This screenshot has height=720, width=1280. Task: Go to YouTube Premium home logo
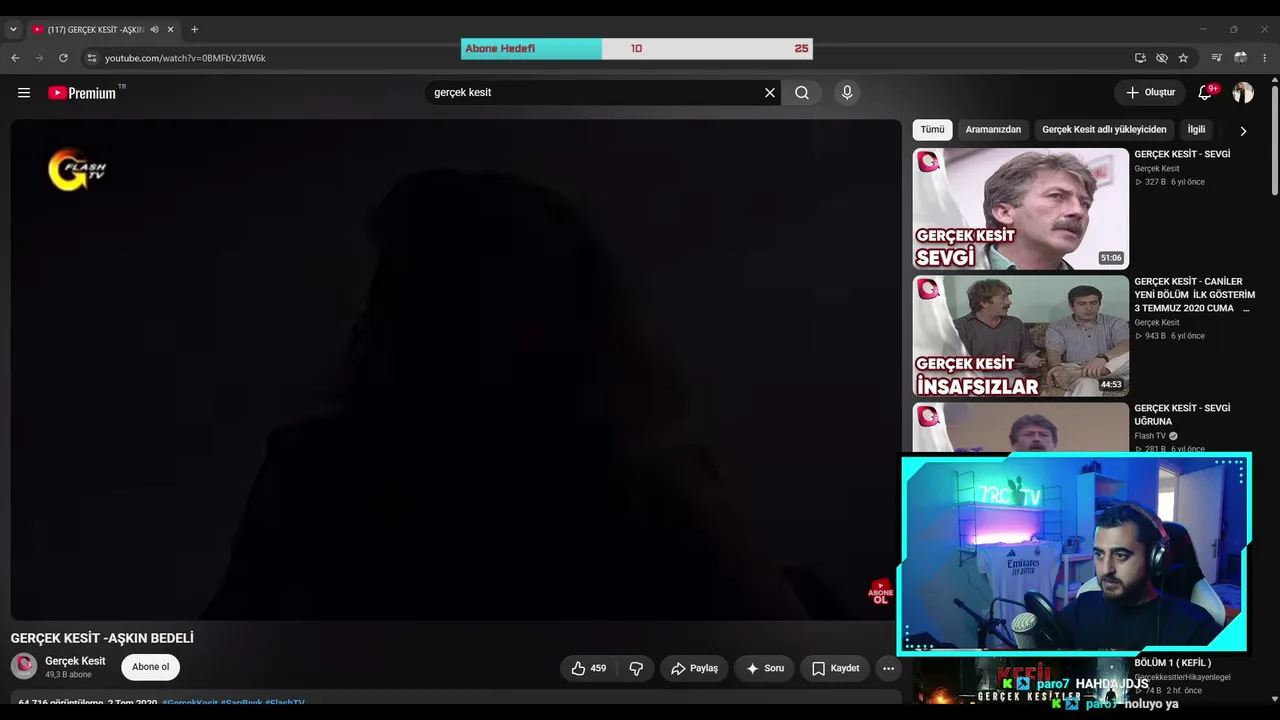tap(83, 93)
